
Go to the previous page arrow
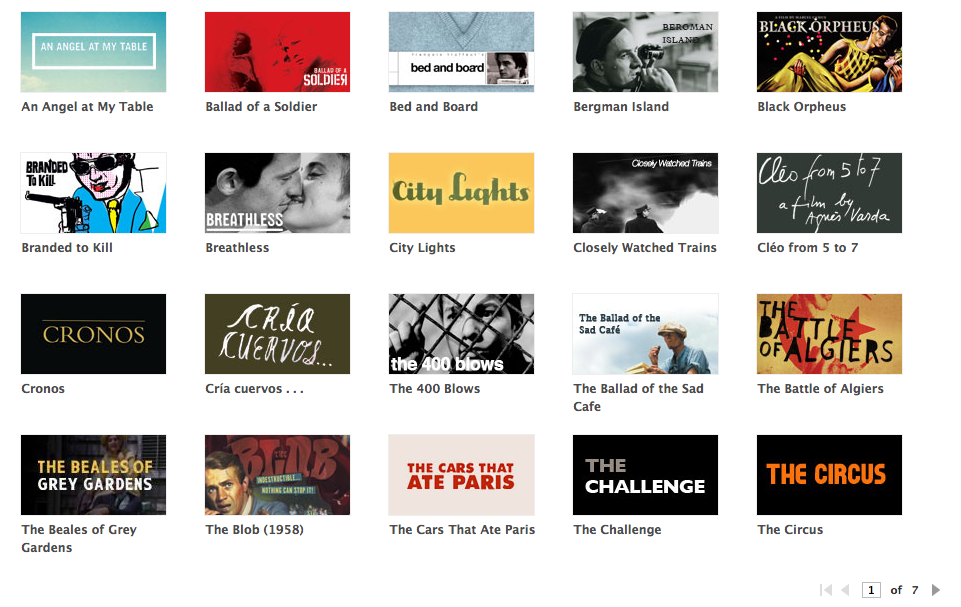[845, 590]
